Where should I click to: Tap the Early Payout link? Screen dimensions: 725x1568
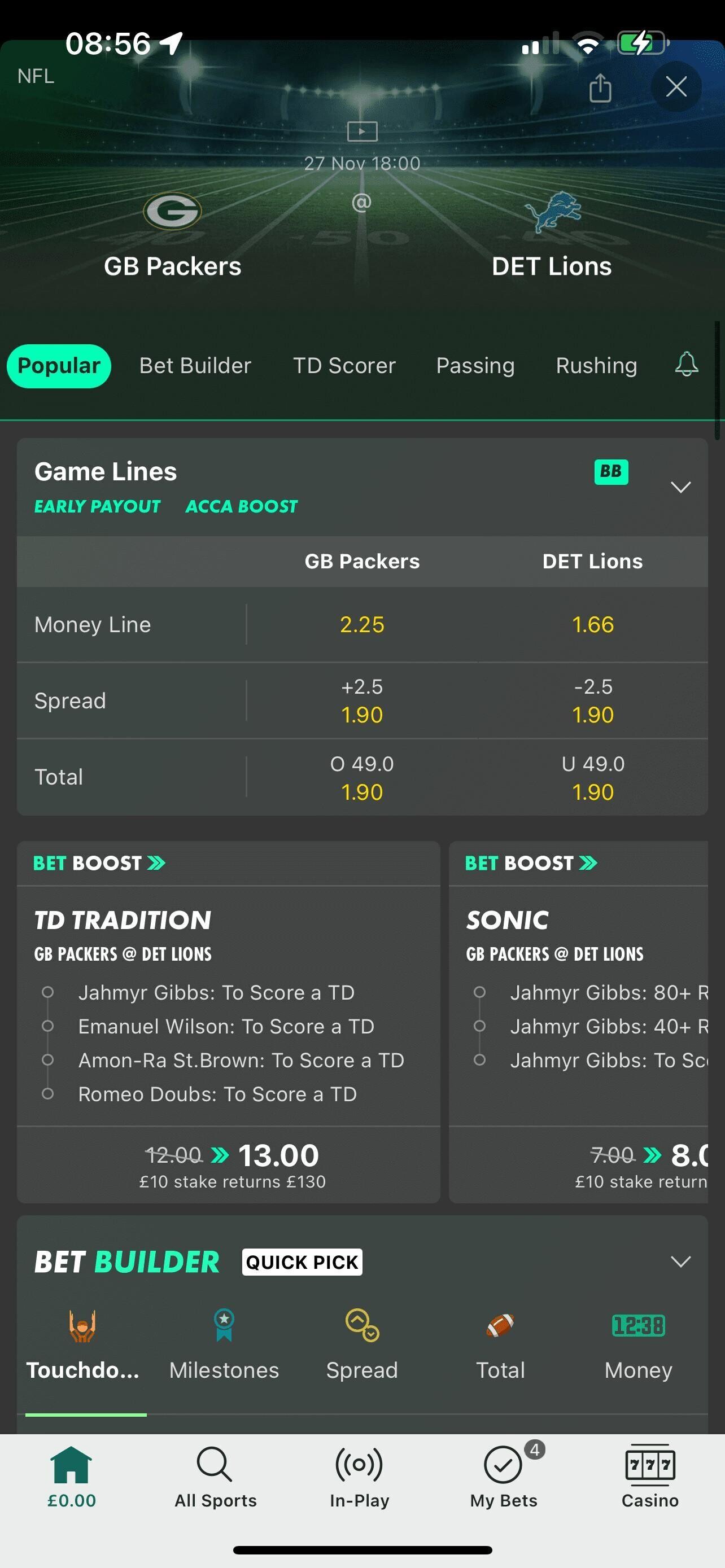[x=97, y=506]
